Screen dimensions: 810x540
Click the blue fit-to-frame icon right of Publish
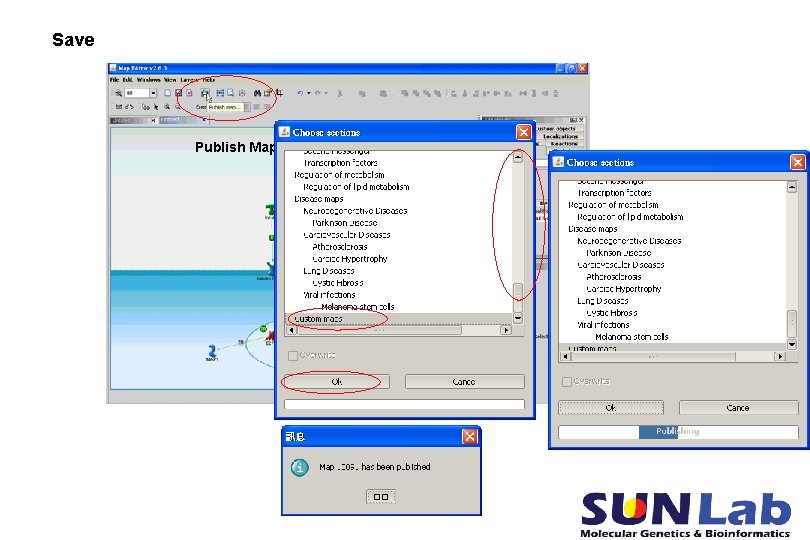[220, 93]
